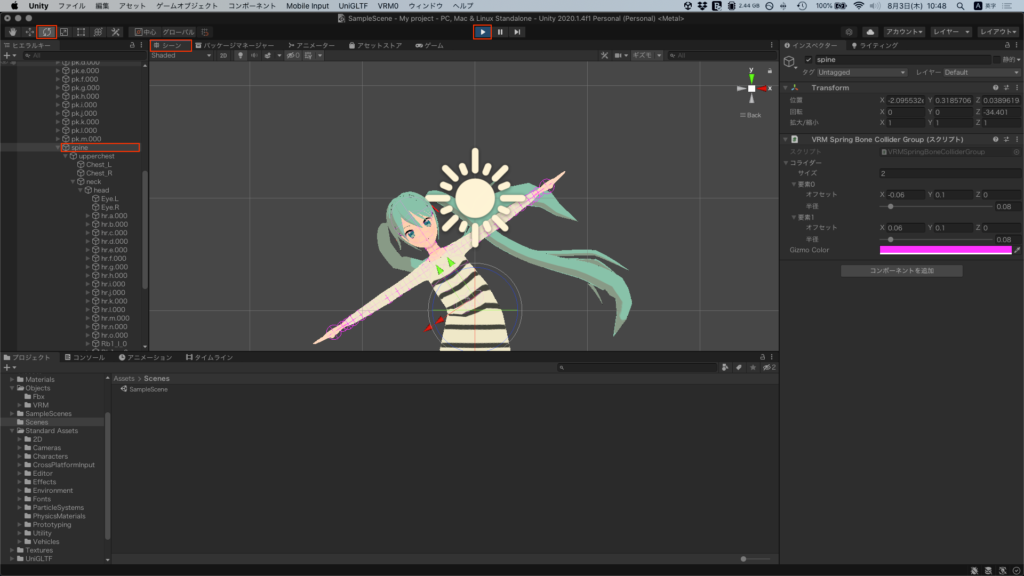The width and height of the screenshot is (1024, 576).
Task: Select the Rotate tool
Action: (46, 32)
